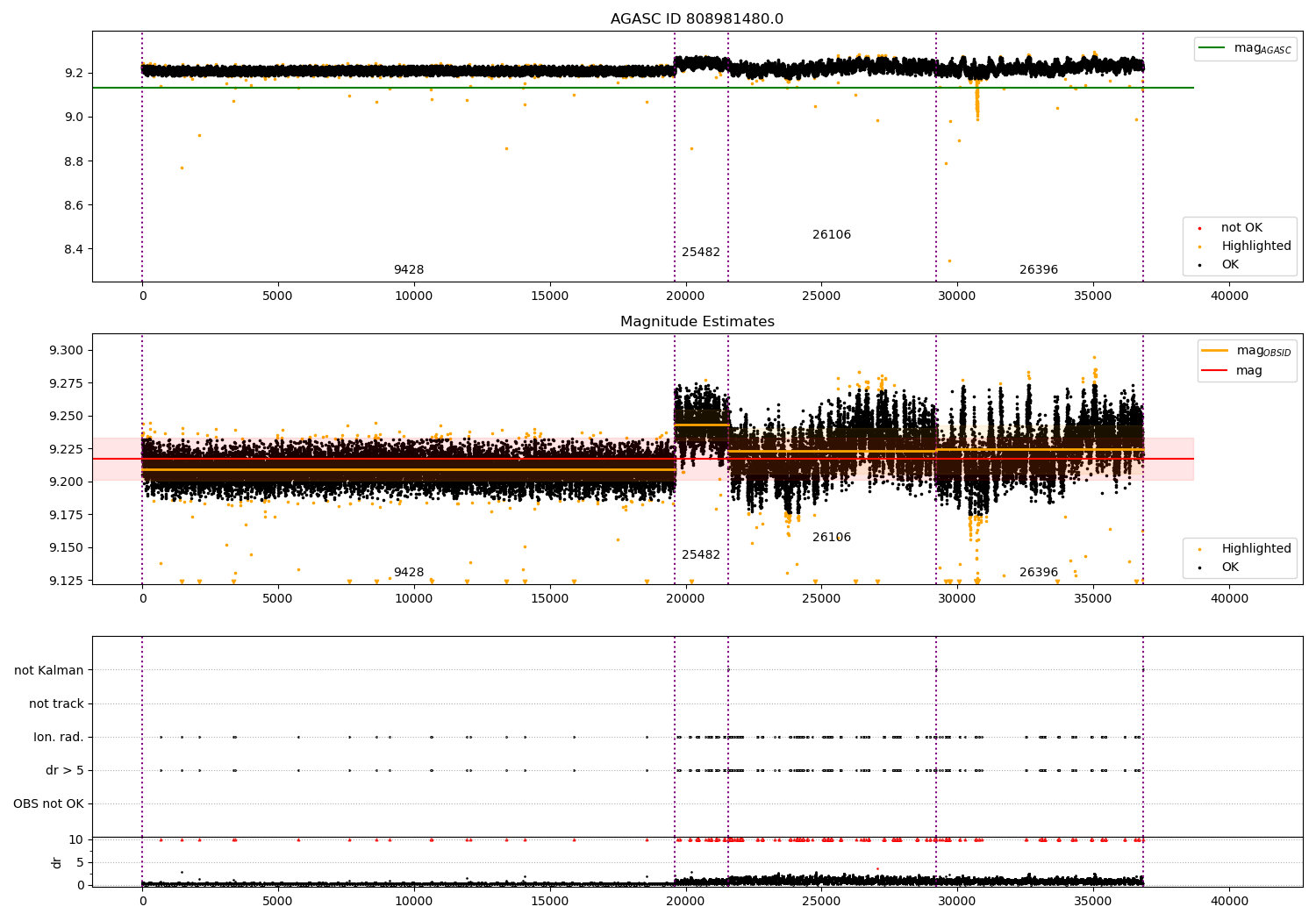Viewport: 1316px width, 921px height.
Task: Click the 26396 observation label in middle plot
Action: click(1039, 573)
